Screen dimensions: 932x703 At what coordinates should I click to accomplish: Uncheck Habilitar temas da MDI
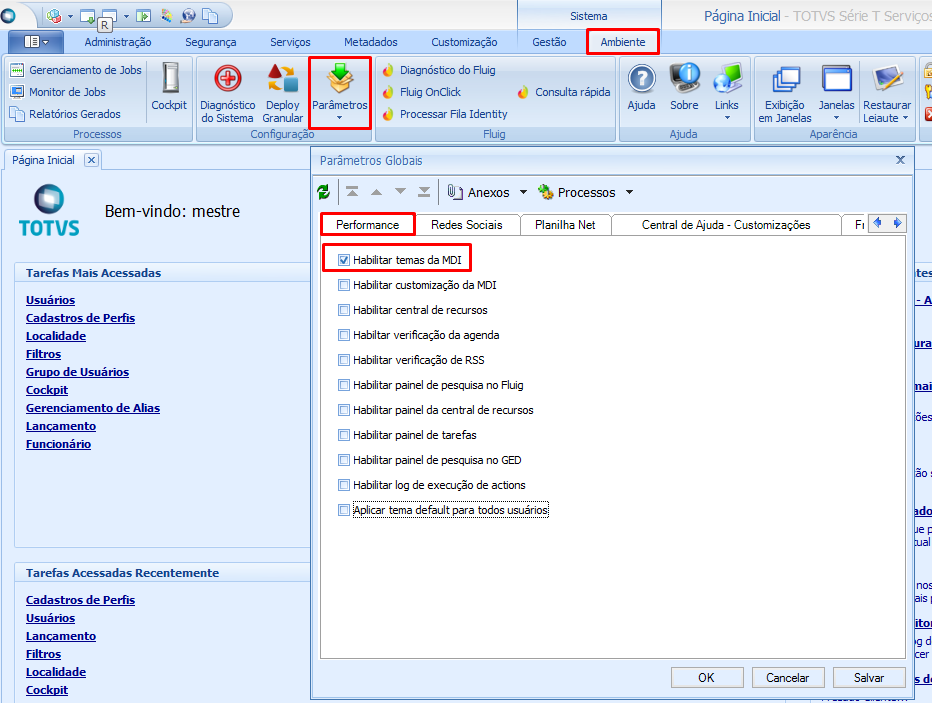tap(344, 260)
